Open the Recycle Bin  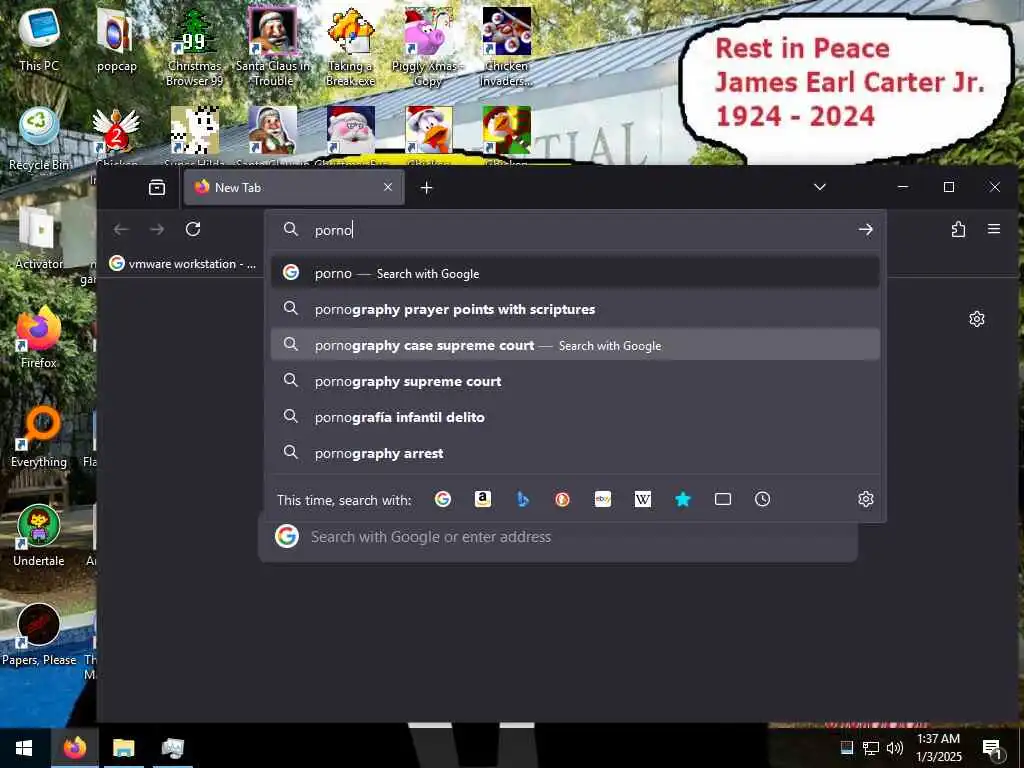point(39,138)
